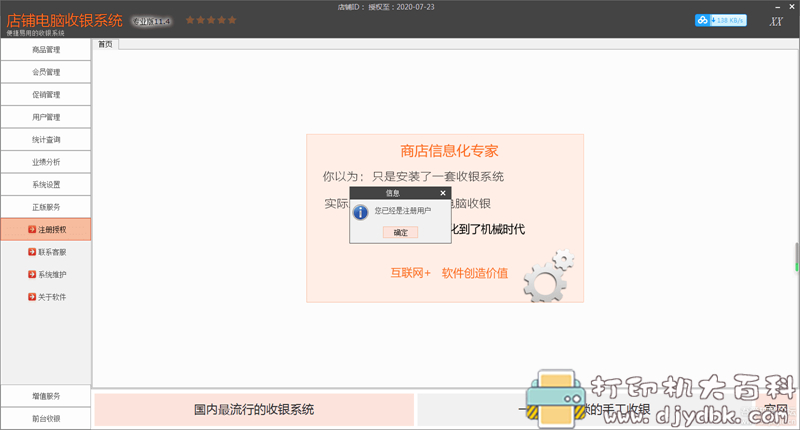Click the 互联网+ text
Image resolution: width=800 pixels, height=430 pixels.
[411, 273]
